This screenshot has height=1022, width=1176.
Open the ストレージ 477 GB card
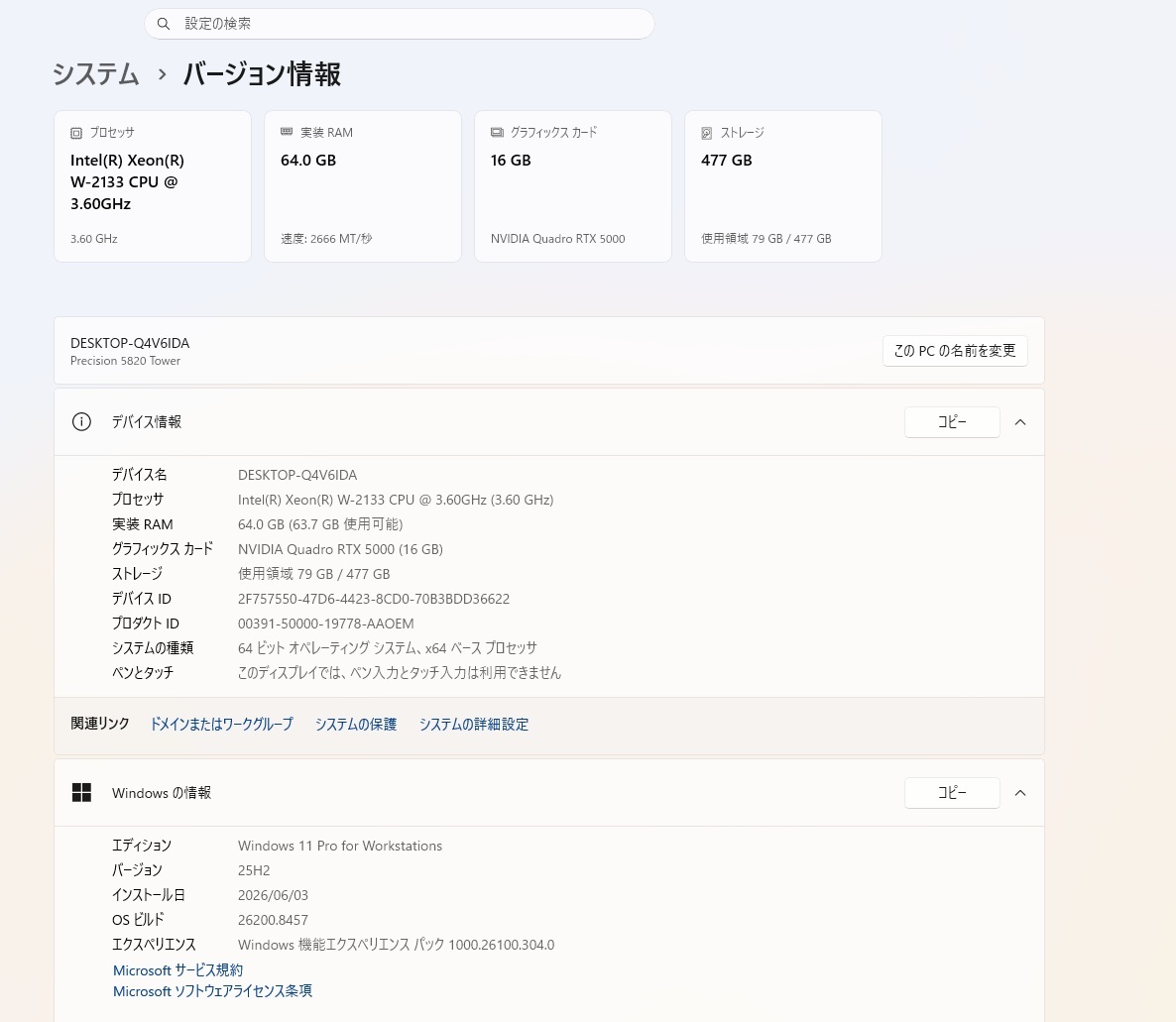click(783, 186)
